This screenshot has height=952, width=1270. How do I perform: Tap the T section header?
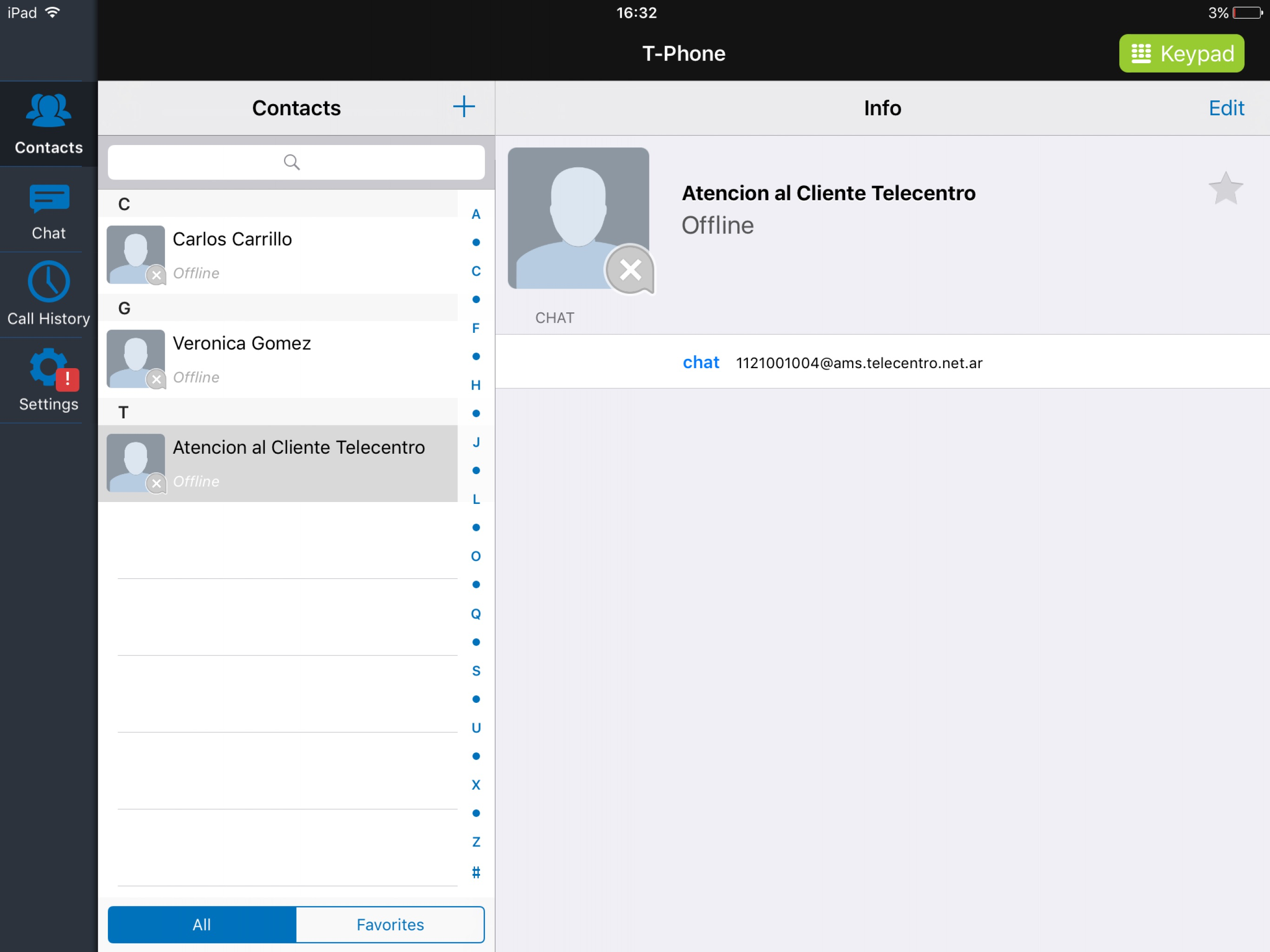(x=278, y=412)
